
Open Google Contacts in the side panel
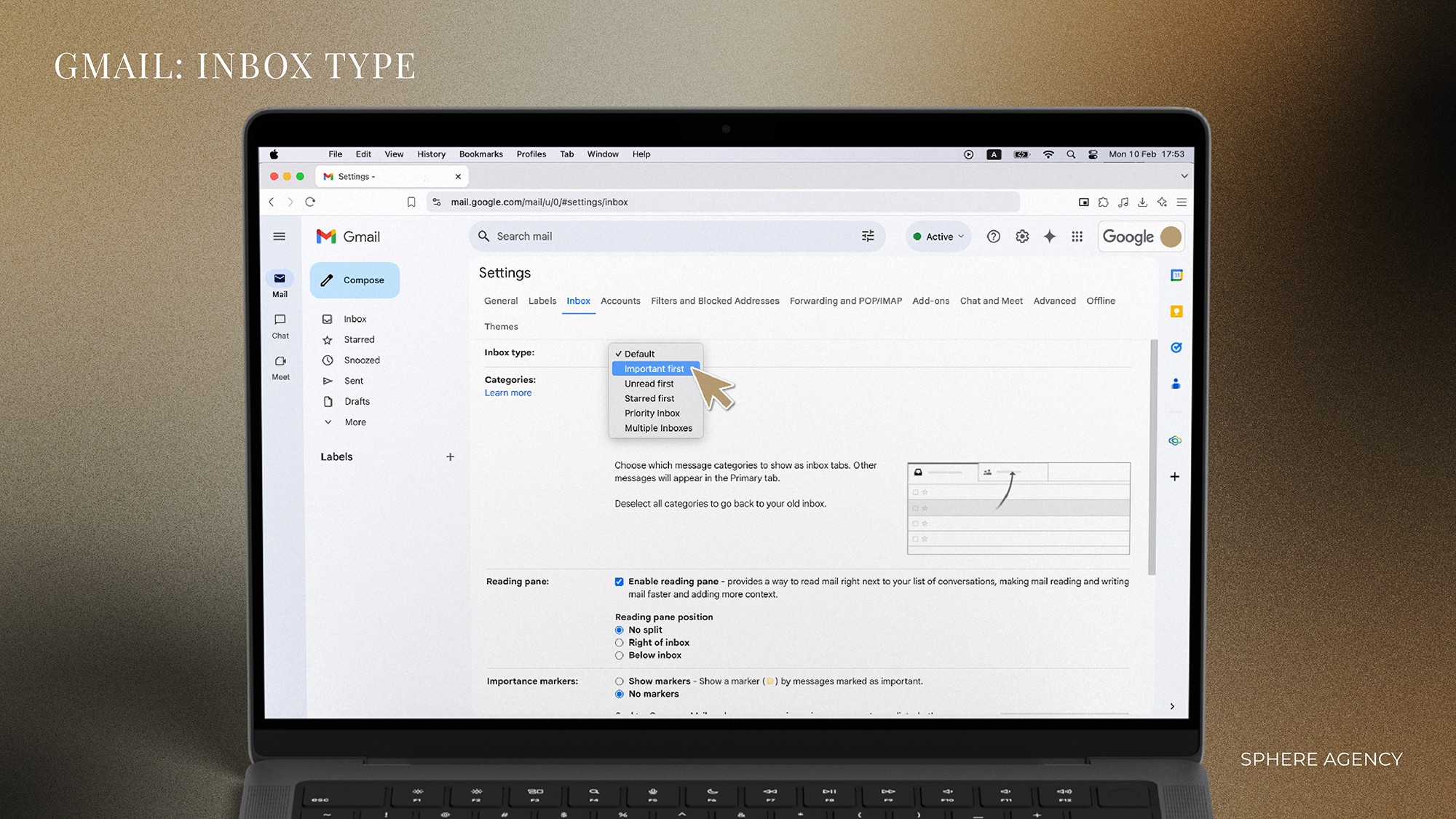1176,384
